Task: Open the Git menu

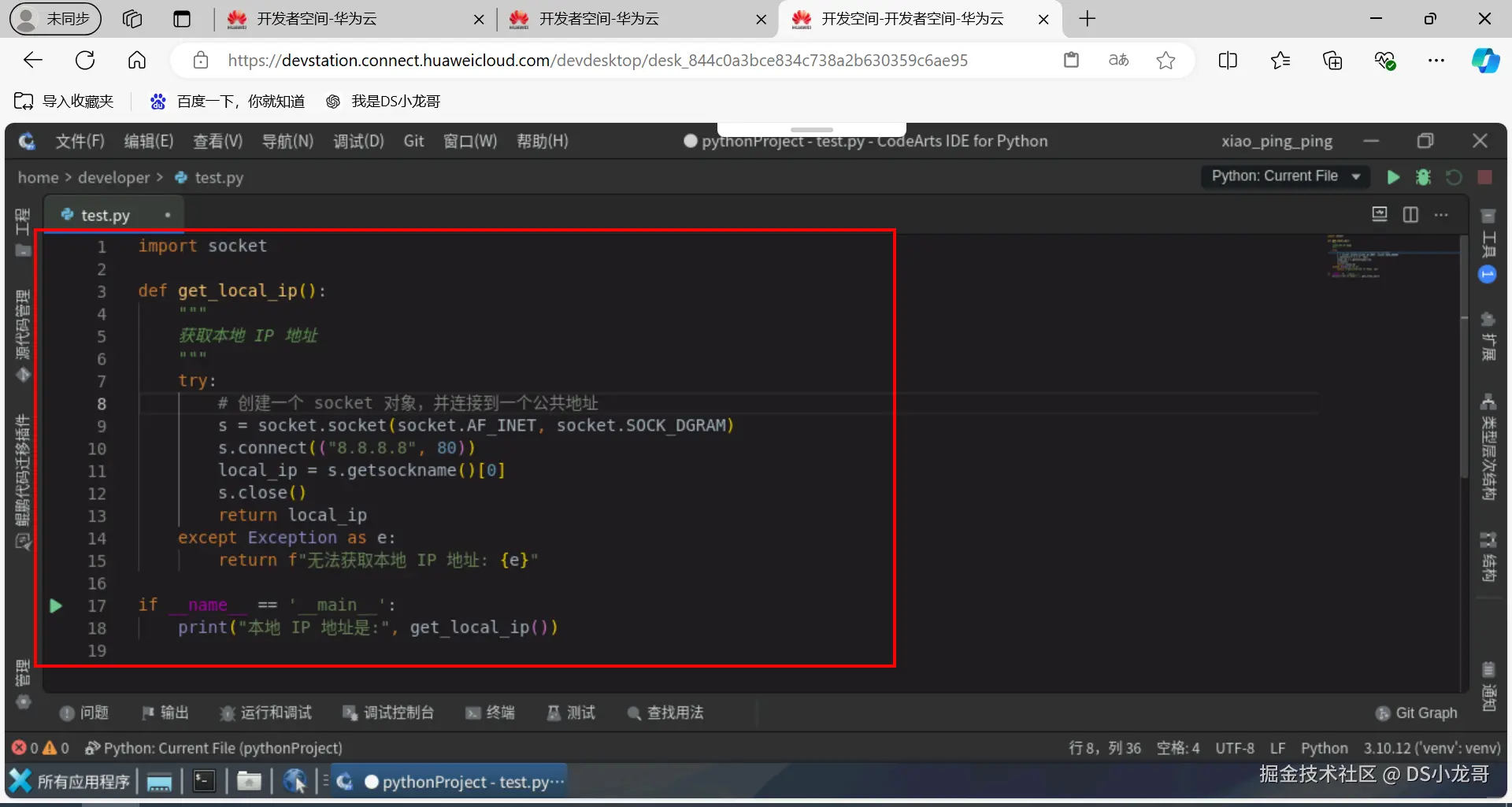Action: [x=413, y=141]
